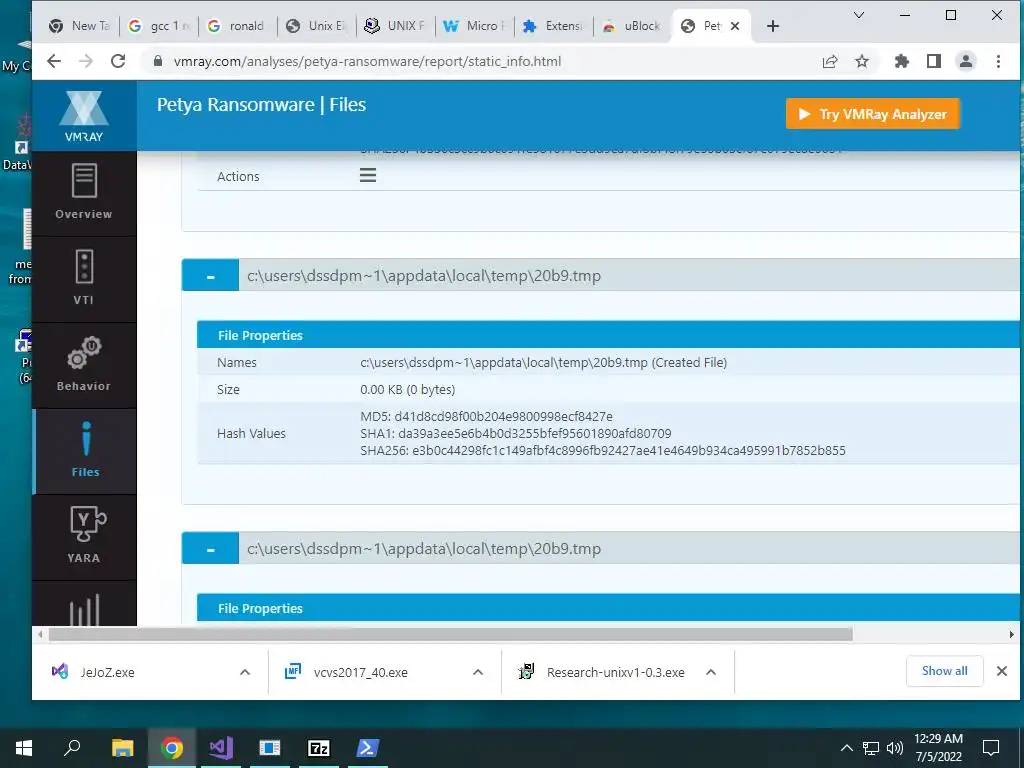This screenshot has height=768, width=1024.
Task: Open Chrome Extensions puzzle icon
Action: (902, 61)
